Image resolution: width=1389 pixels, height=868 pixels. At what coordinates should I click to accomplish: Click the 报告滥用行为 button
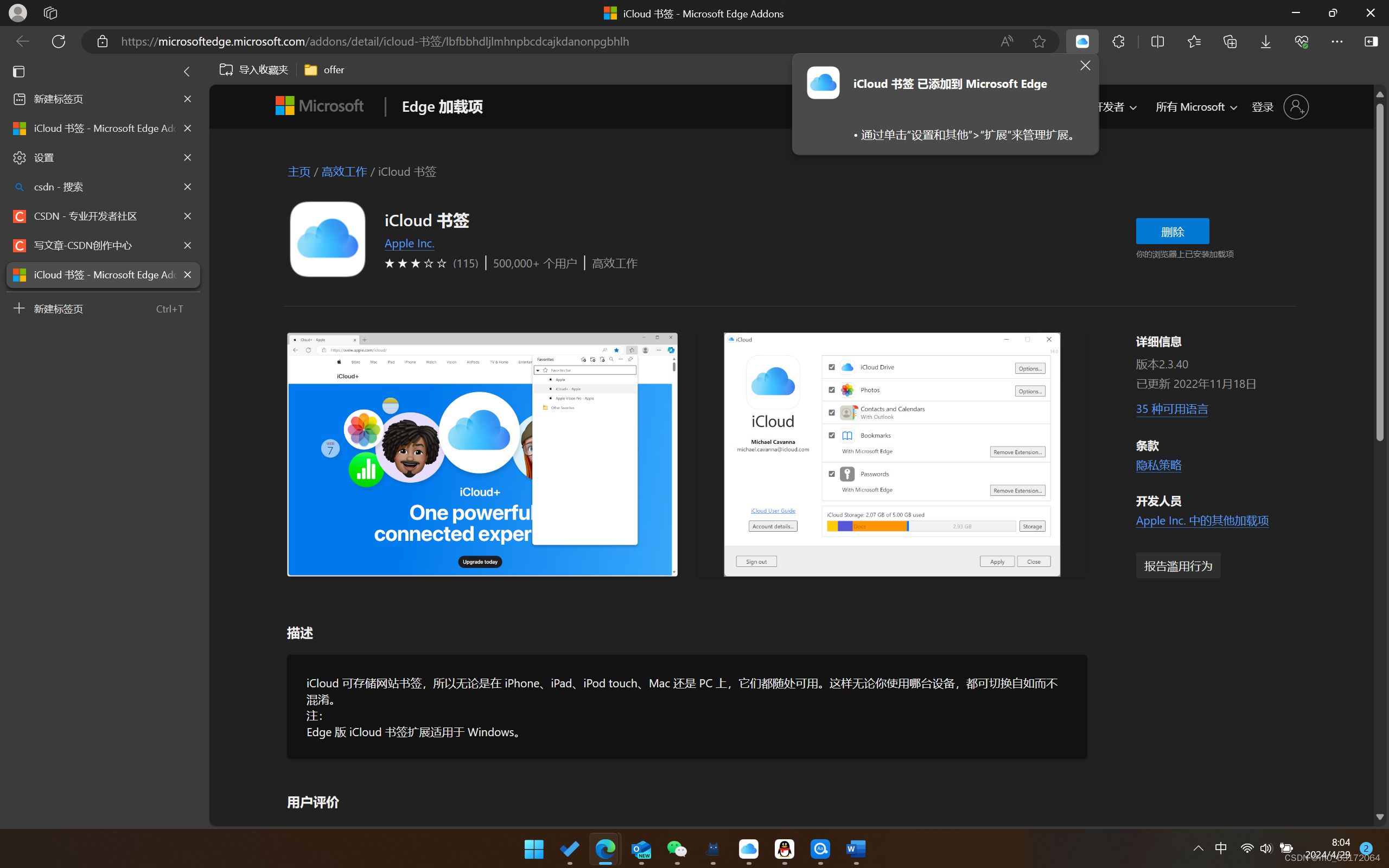(1178, 565)
